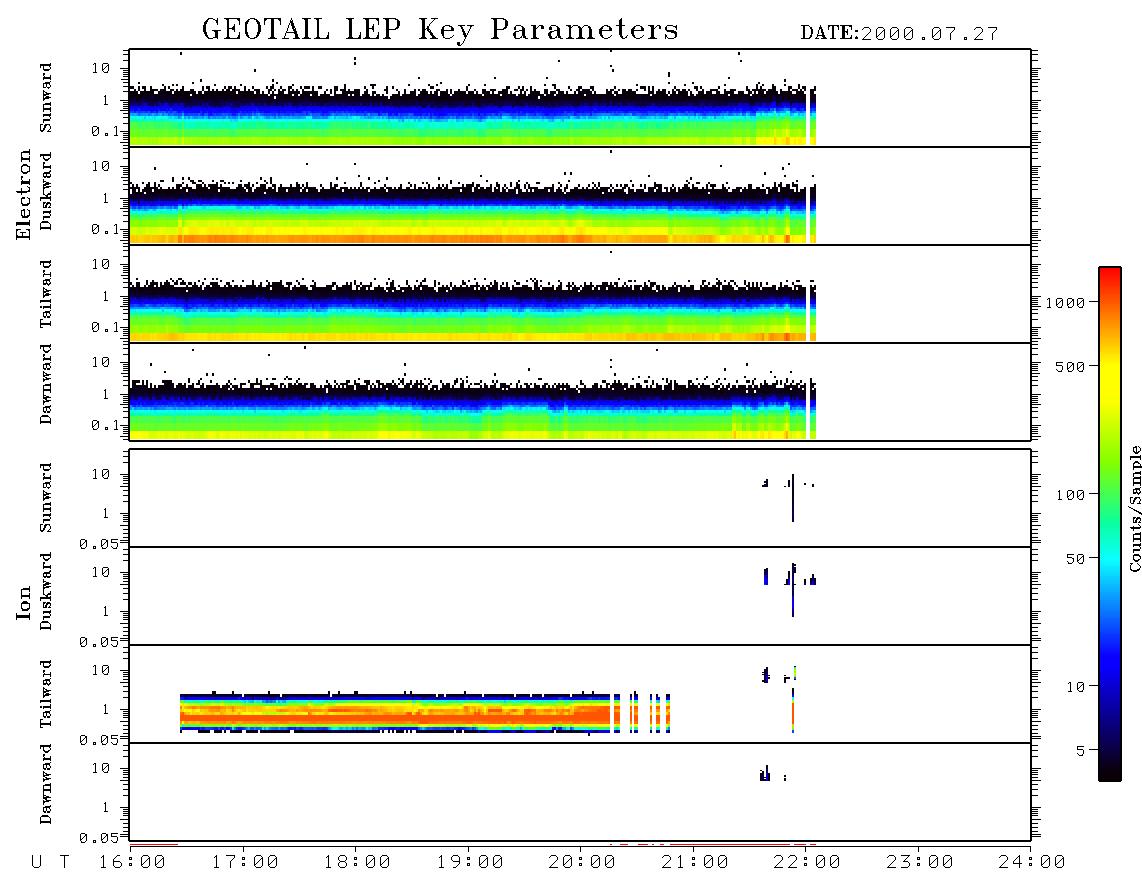
Task: Click the 23:00 time tick label
Action: pyautogui.click(x=919, y=862)
